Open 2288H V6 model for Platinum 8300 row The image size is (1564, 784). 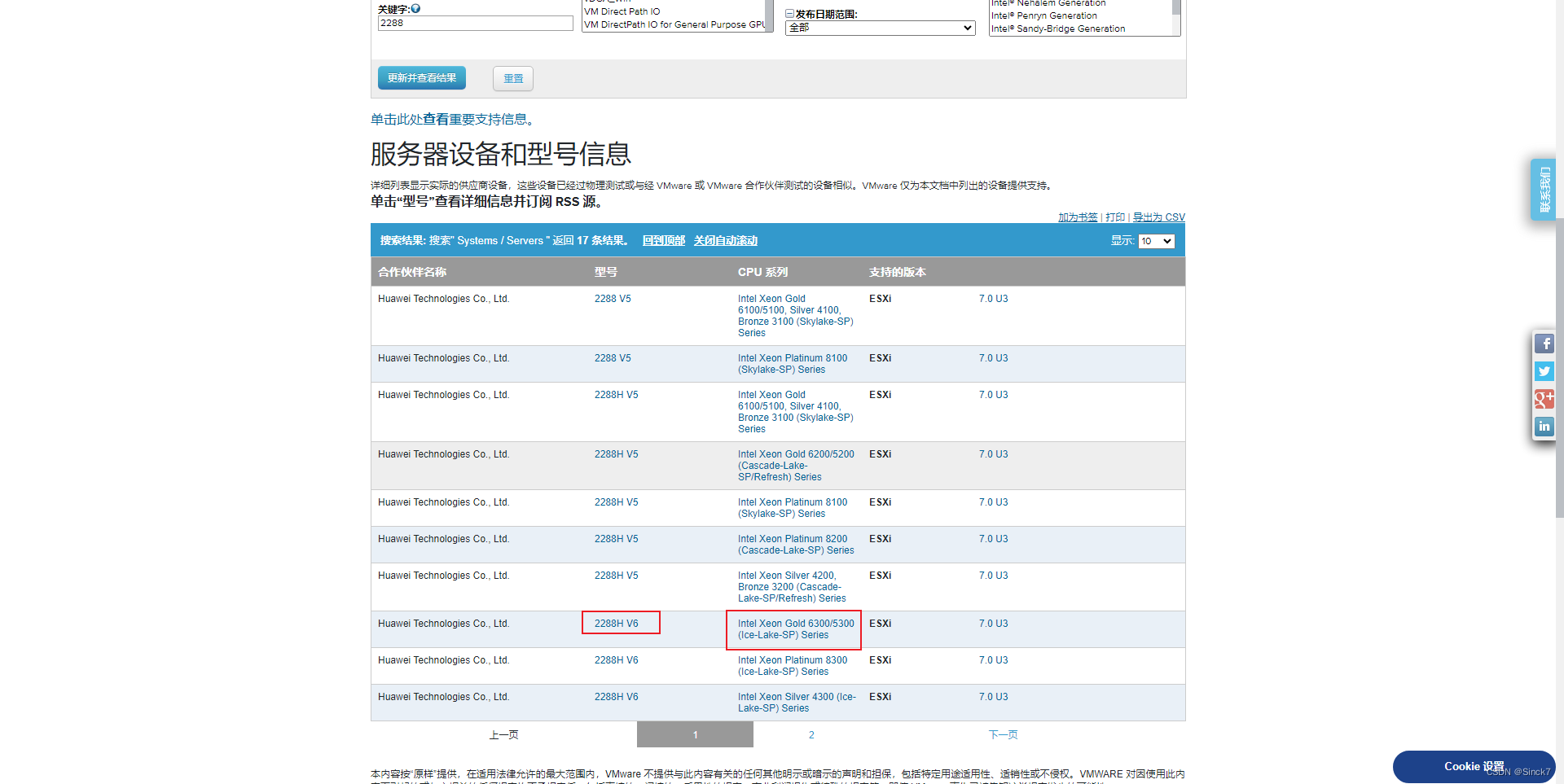[x=617, y=660]
